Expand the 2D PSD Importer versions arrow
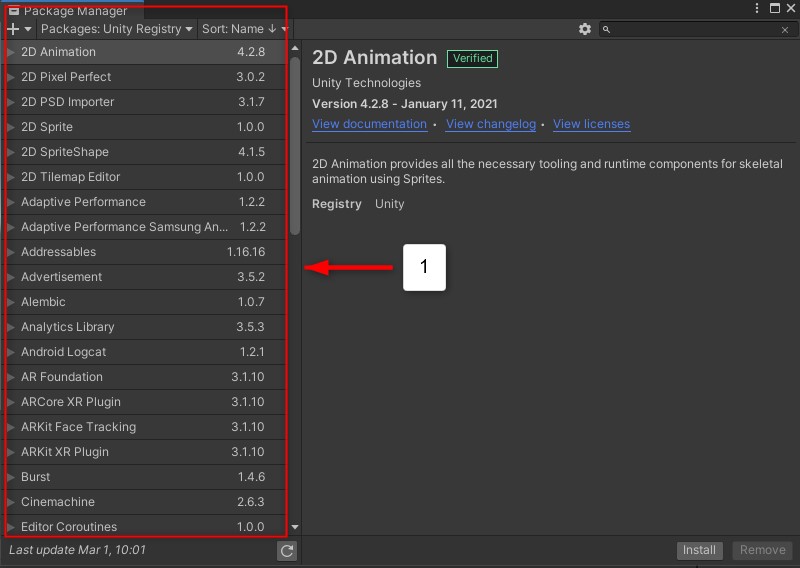The height and width of the screenshot is (568, 800). [11, 102]
